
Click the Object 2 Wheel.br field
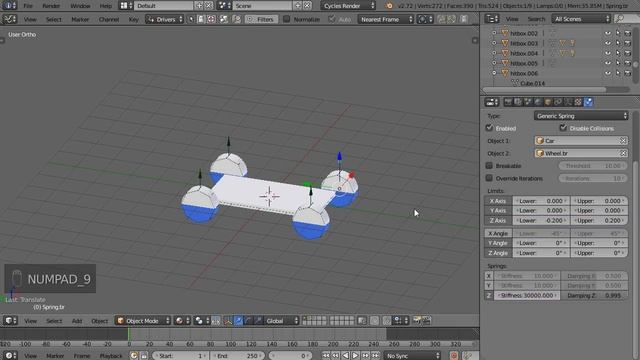581,153
